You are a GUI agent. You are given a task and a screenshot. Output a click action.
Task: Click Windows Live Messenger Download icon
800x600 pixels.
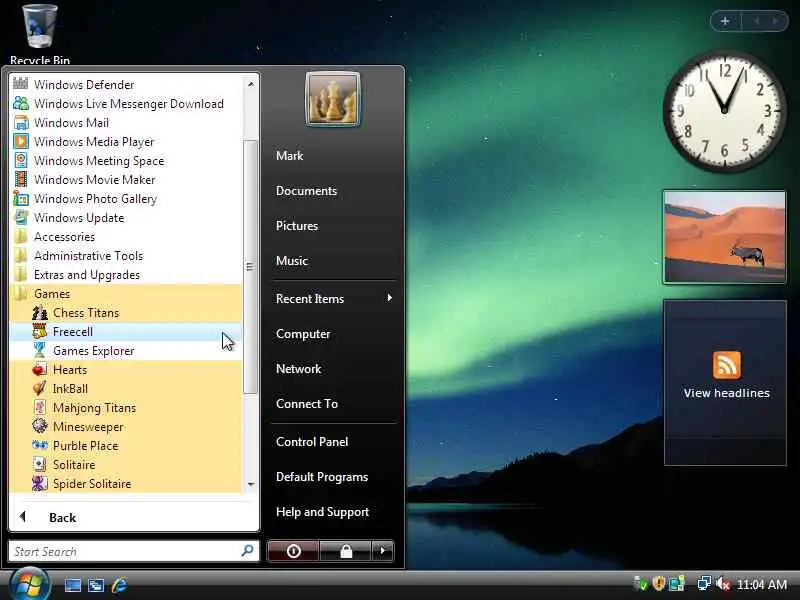(x=21, y=103)
